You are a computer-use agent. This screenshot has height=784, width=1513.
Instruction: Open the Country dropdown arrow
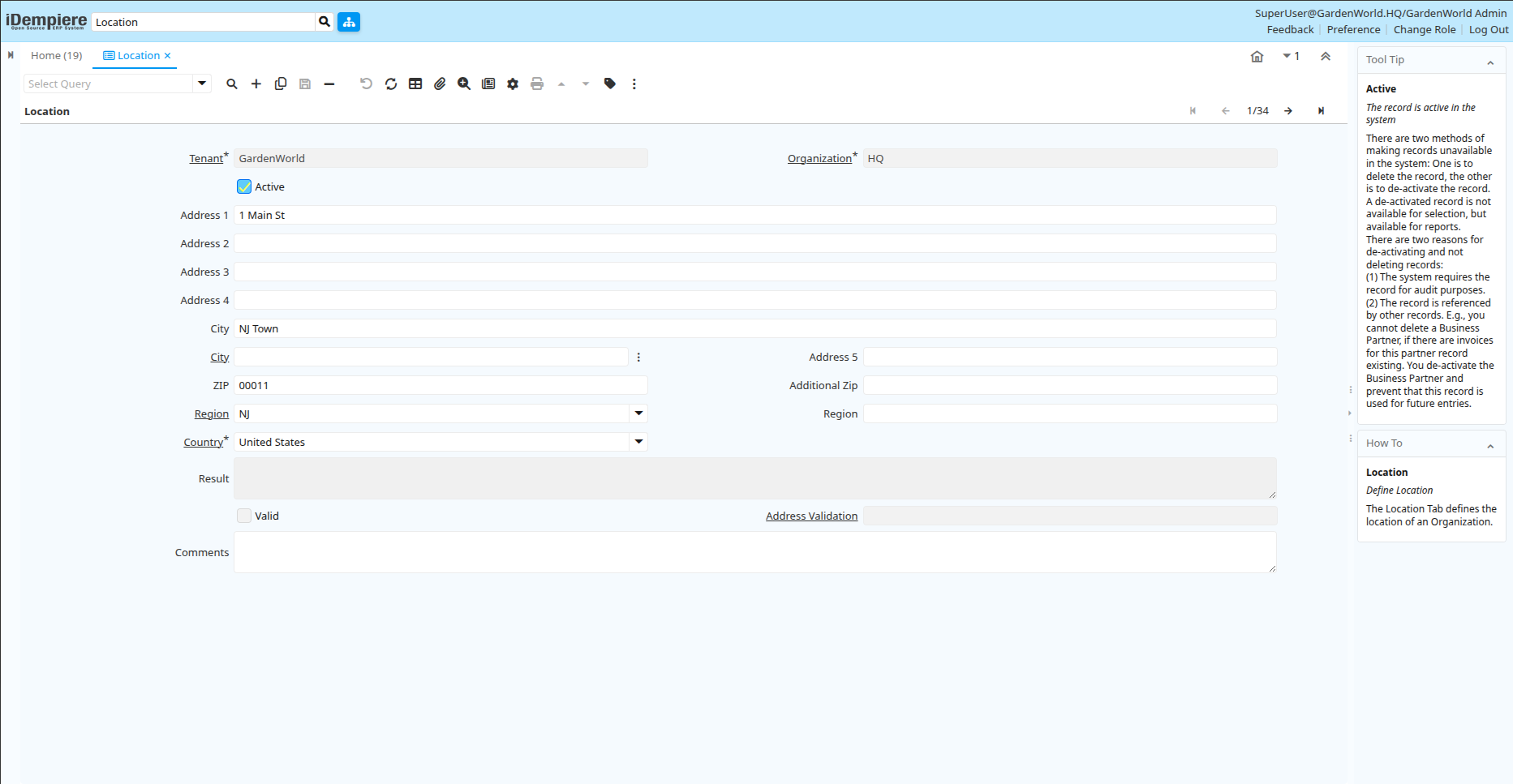[x=638, y=442]
